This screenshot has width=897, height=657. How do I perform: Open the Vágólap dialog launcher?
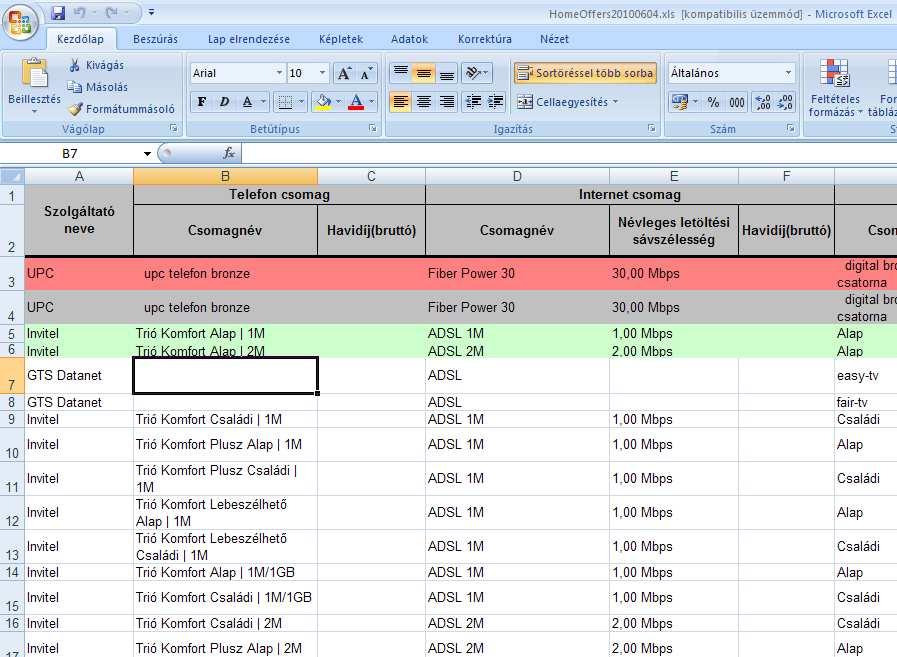point(173,129)
